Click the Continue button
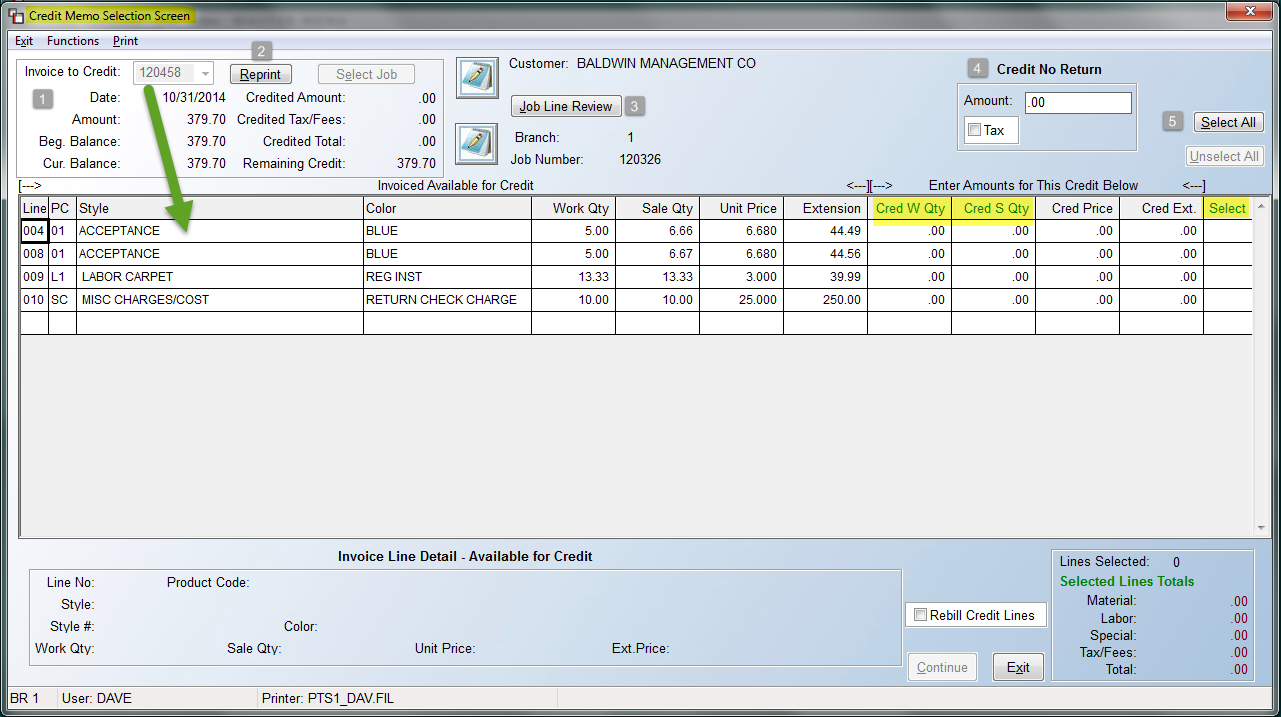Screen dimensions: 1281x717 941,666
